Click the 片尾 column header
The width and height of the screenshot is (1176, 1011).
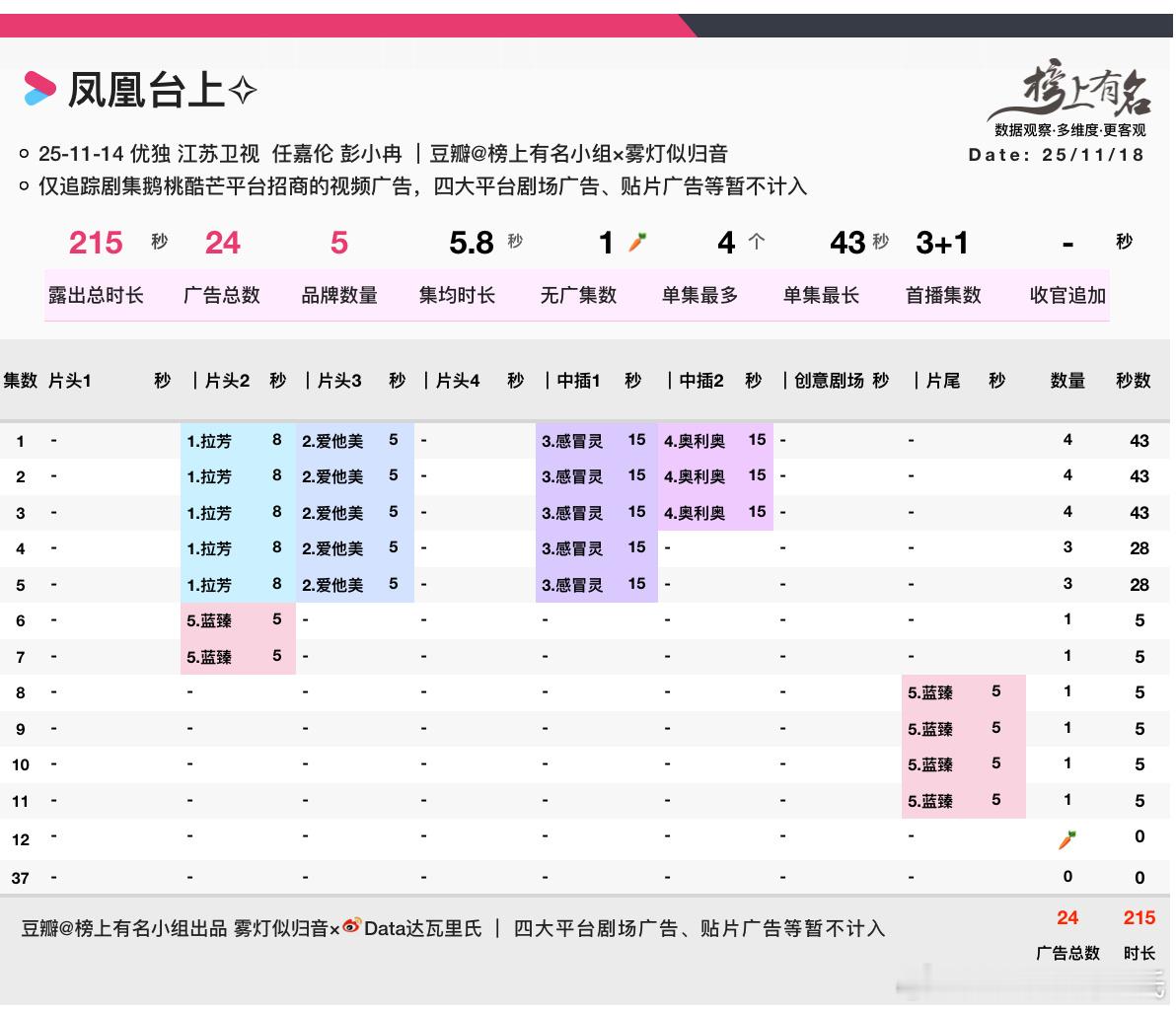(x=943, y=381)
